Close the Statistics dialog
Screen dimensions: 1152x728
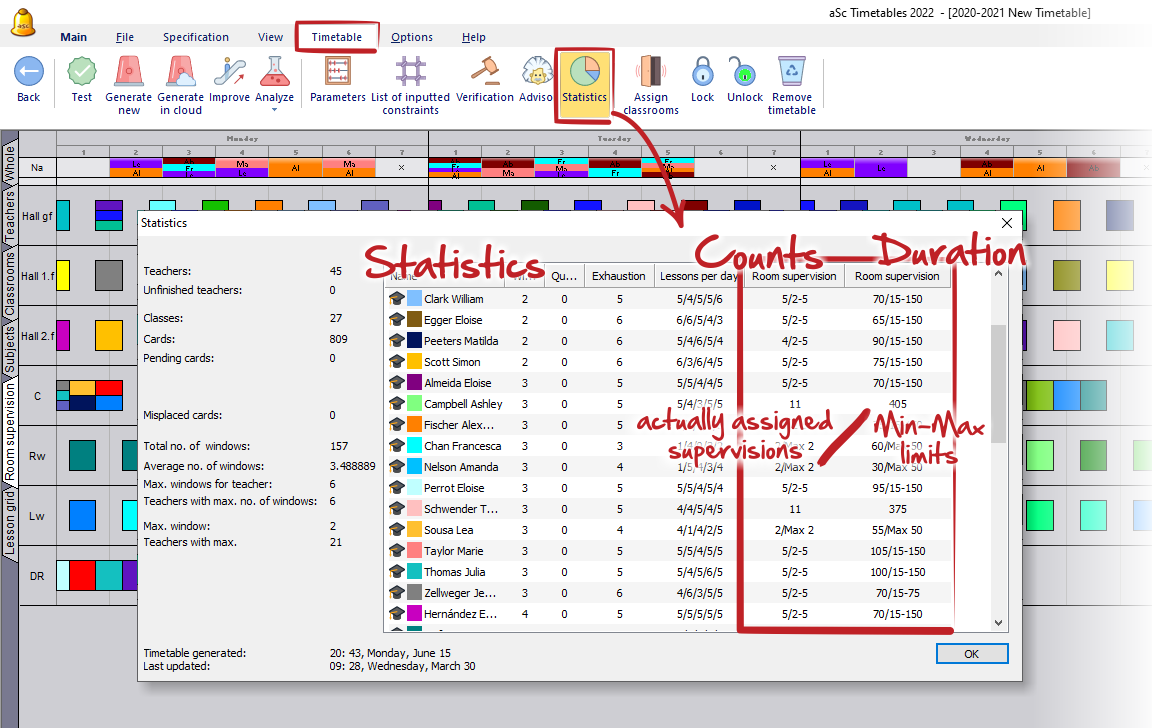tap(1007, 223)
